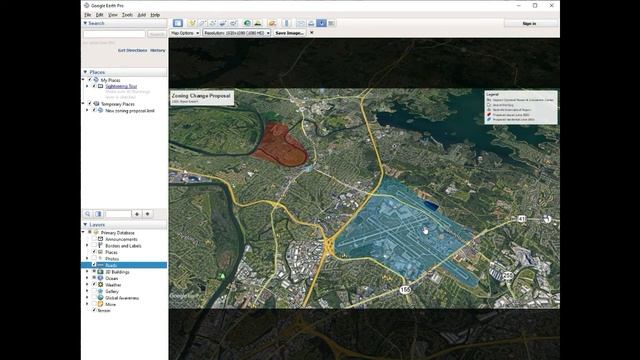Uncheck the My Places checkbox
The width and height of the screenshot is (640, 360).
pos(90,80)
